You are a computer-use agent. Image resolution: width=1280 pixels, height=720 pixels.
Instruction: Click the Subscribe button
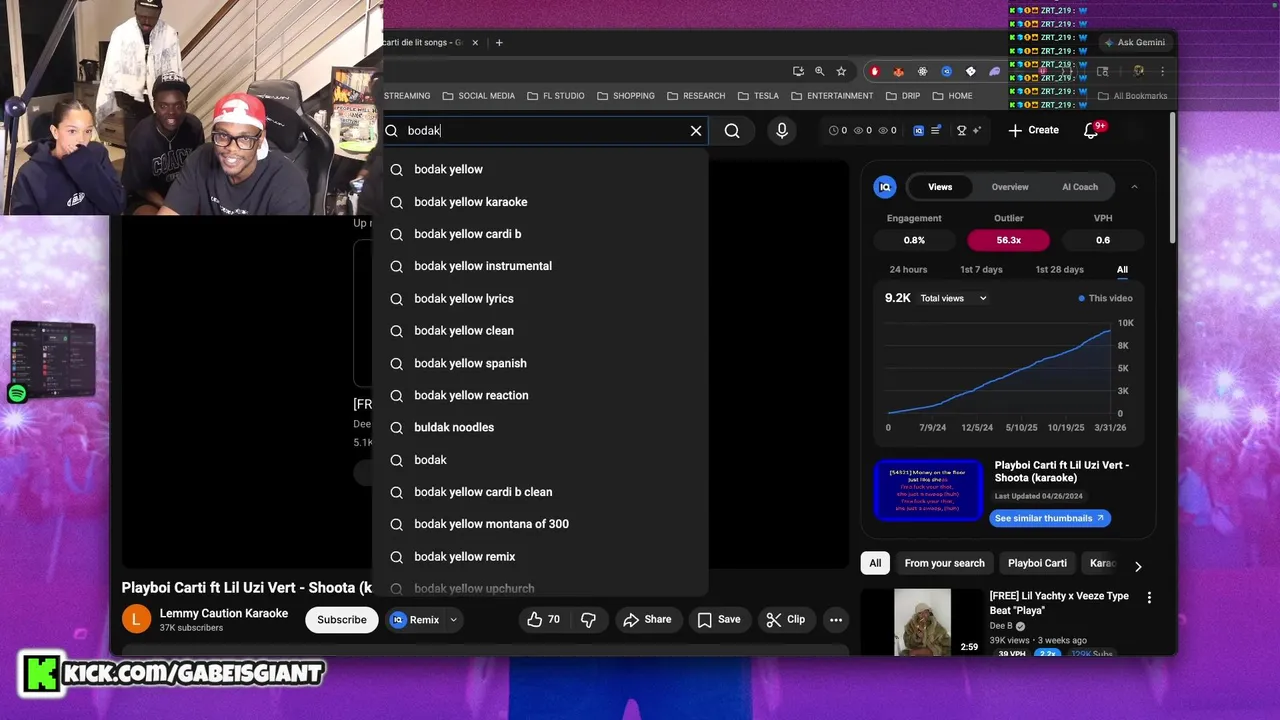[x=342, y=620]
